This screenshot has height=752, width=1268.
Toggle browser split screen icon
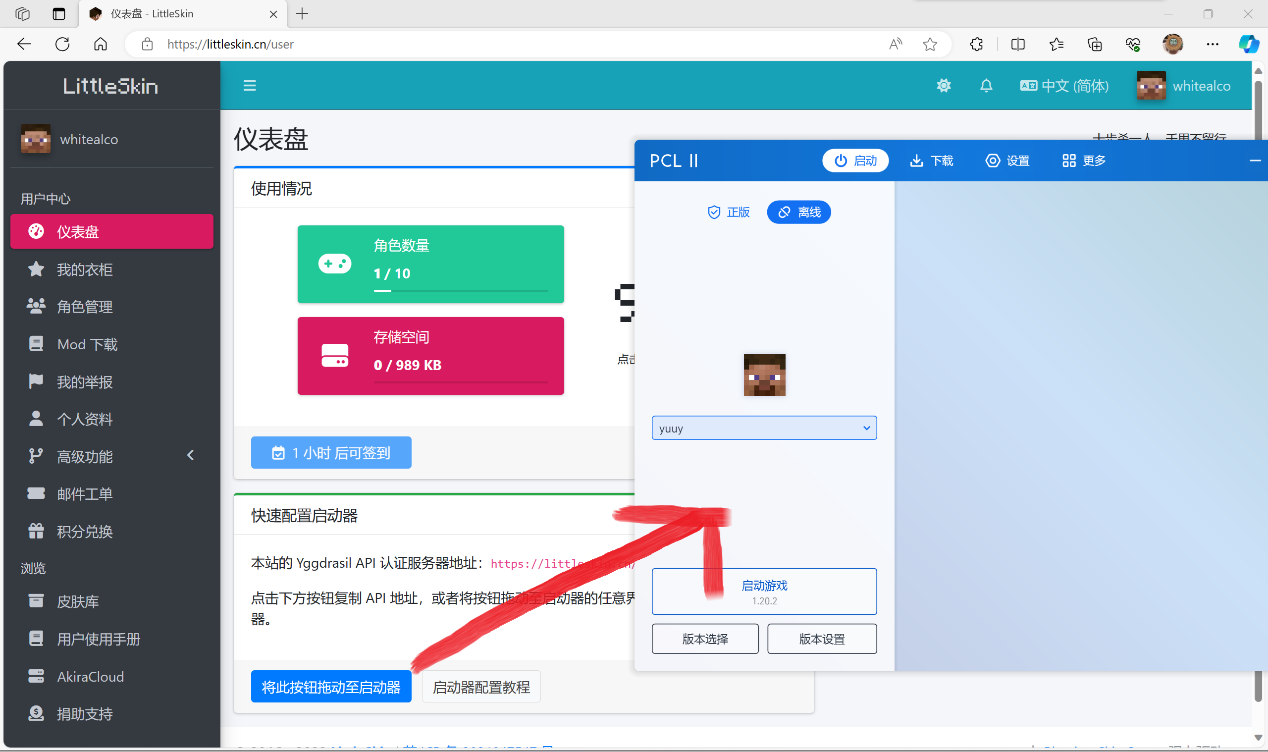click(x=1018, y=44)
